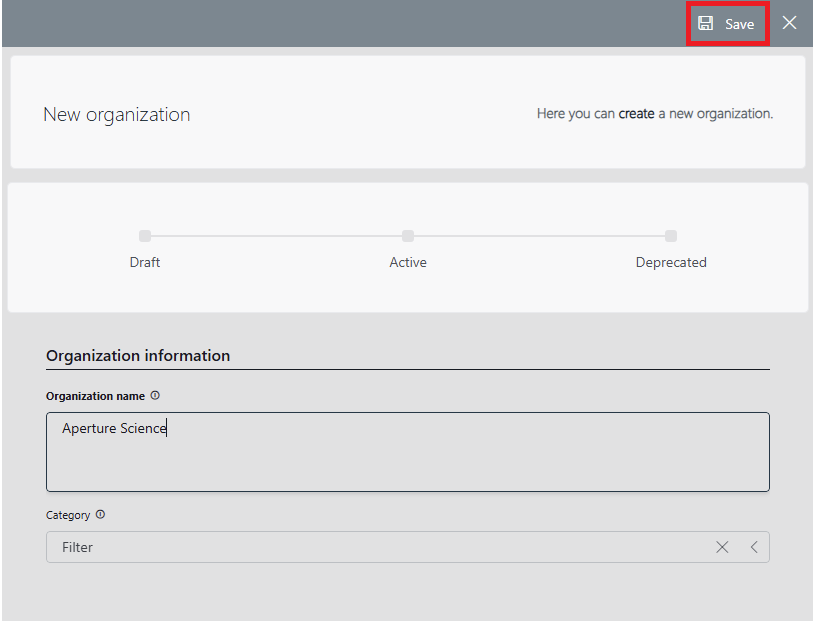The image size is (816, 623).
Task: Click the Save button in the header
Action: point(727,23)
